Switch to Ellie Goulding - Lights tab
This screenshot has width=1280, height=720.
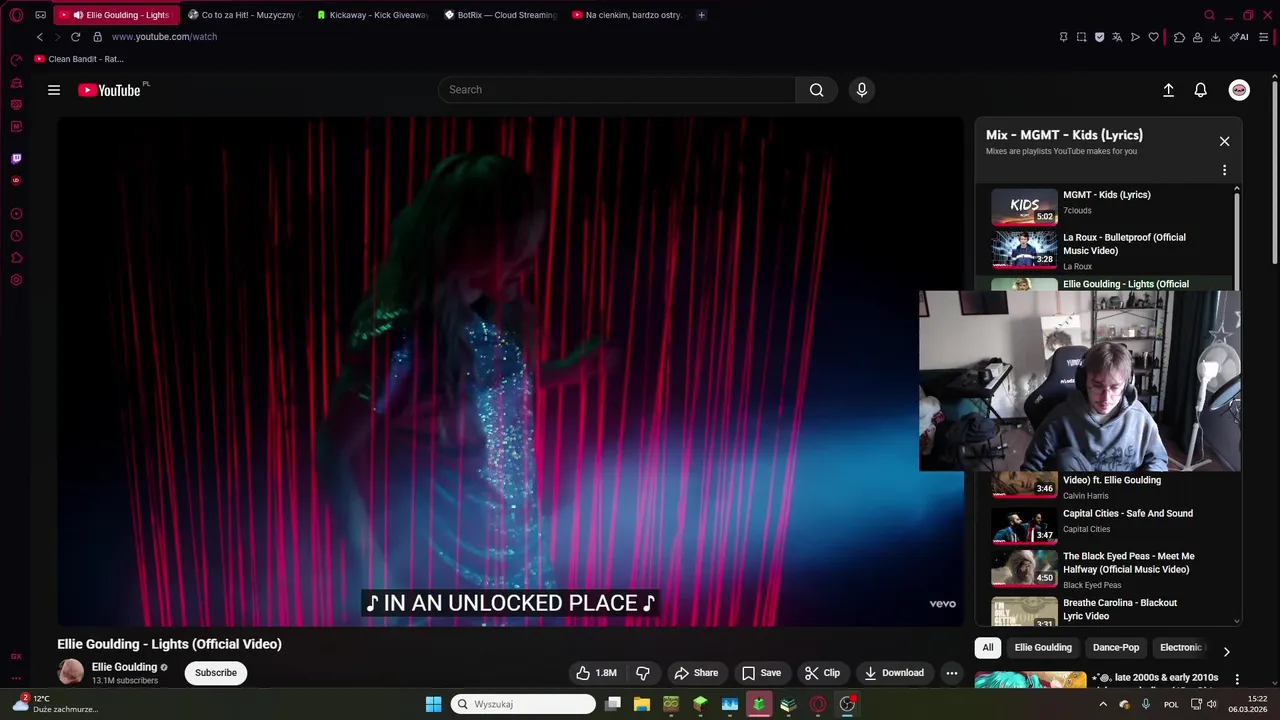pyautogui.click(x=118, y=15)
